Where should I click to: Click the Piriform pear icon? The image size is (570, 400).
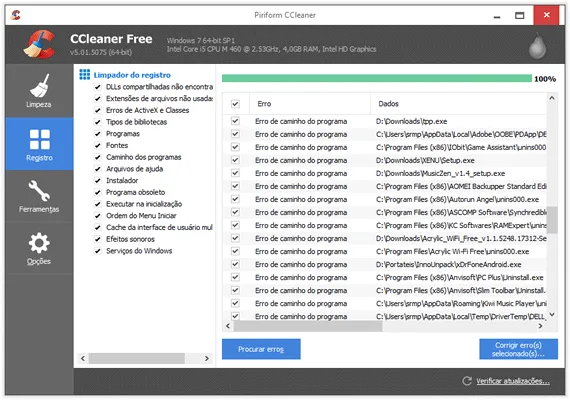[537, 45]
